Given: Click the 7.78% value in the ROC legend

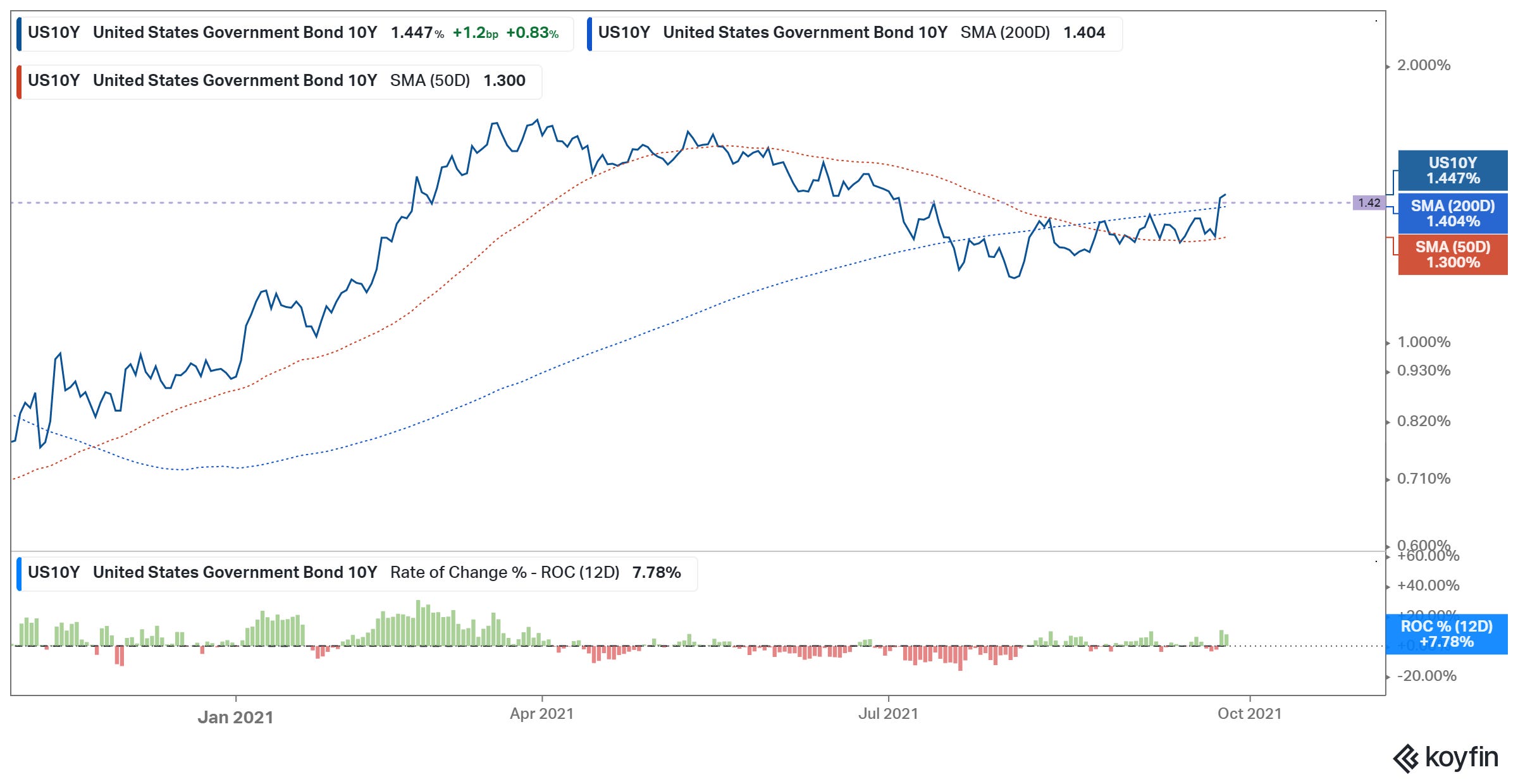Looking at the screenshot, I should point(657,573).
